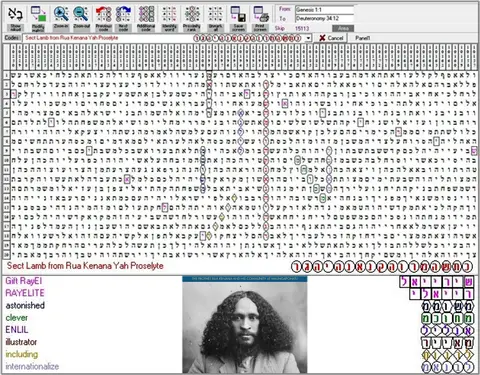Click the Zoom-out magnifier icon
This screenshot has height=375, width=480.
click(81, 19)
